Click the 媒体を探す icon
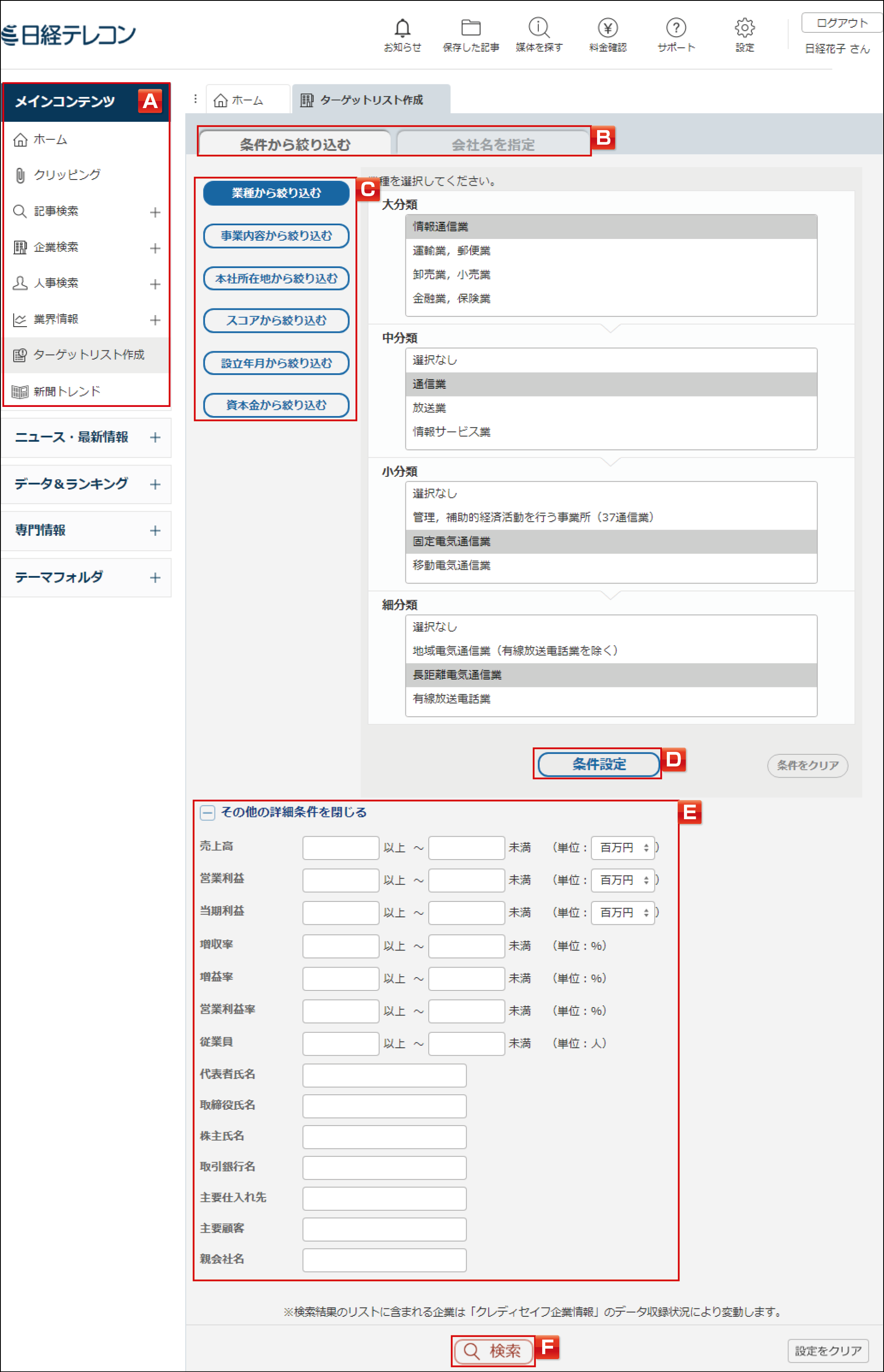Viewport: 884px width, 1372px height. point(538,35)
